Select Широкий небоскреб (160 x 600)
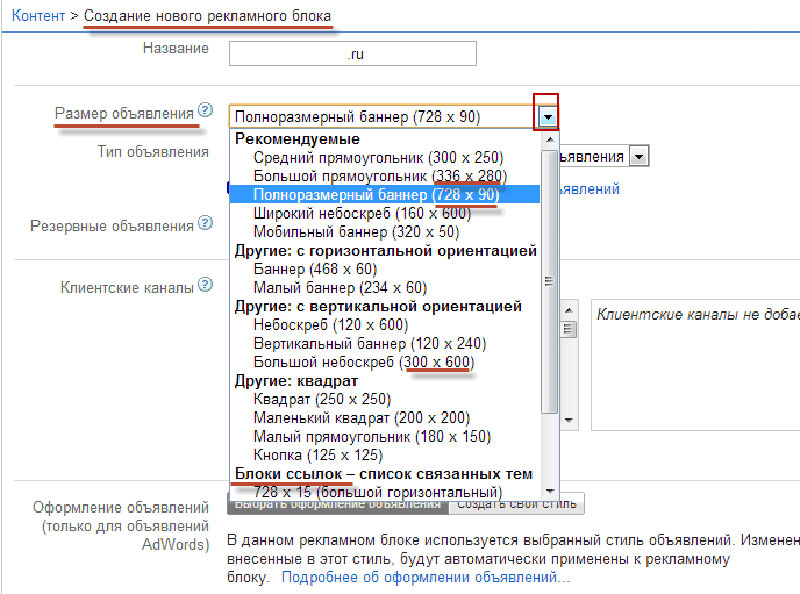This screenshot has height=594, width=800. (x=376, y=214)
